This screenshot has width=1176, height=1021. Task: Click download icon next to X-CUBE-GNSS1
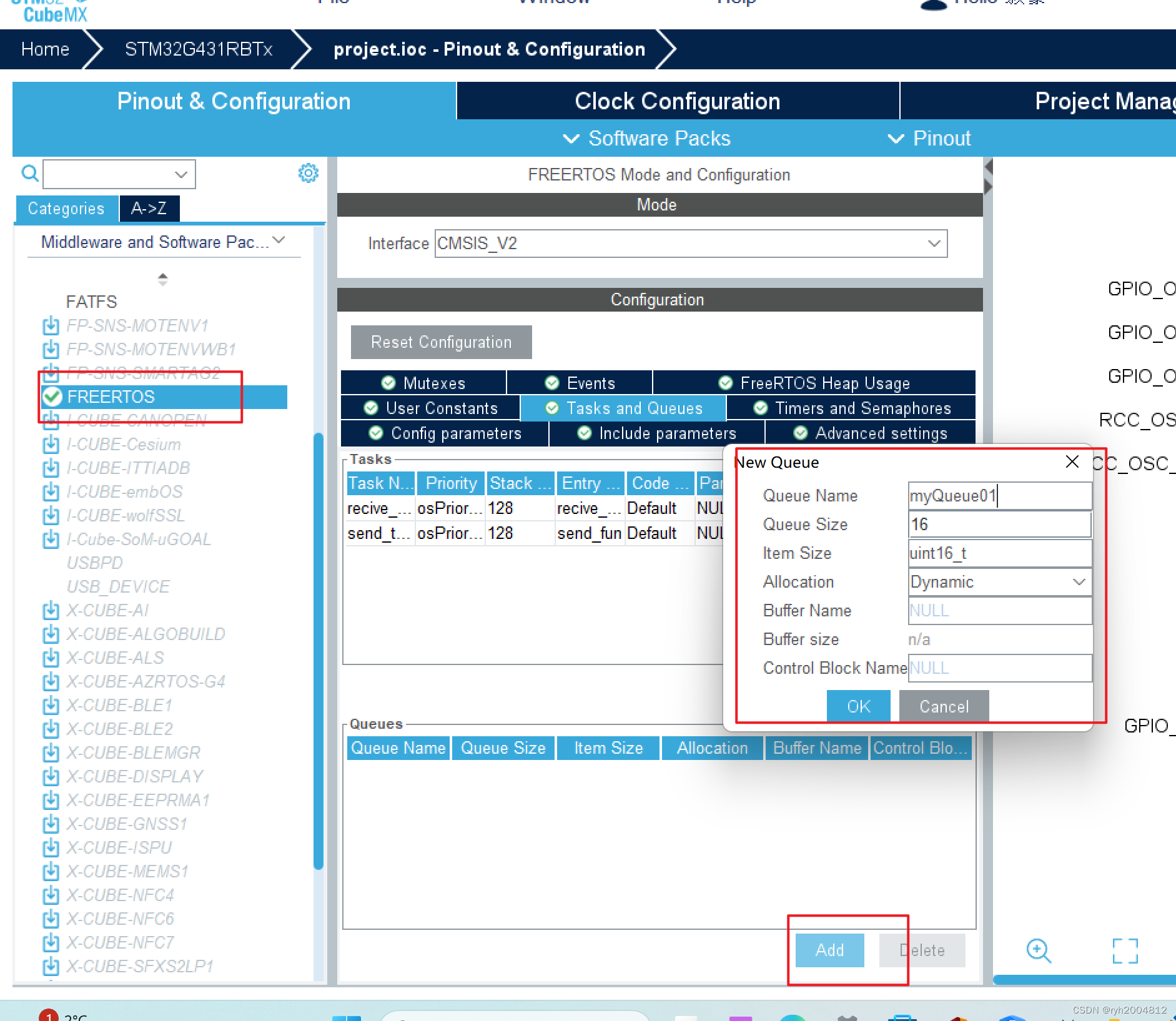click(51, 824)
